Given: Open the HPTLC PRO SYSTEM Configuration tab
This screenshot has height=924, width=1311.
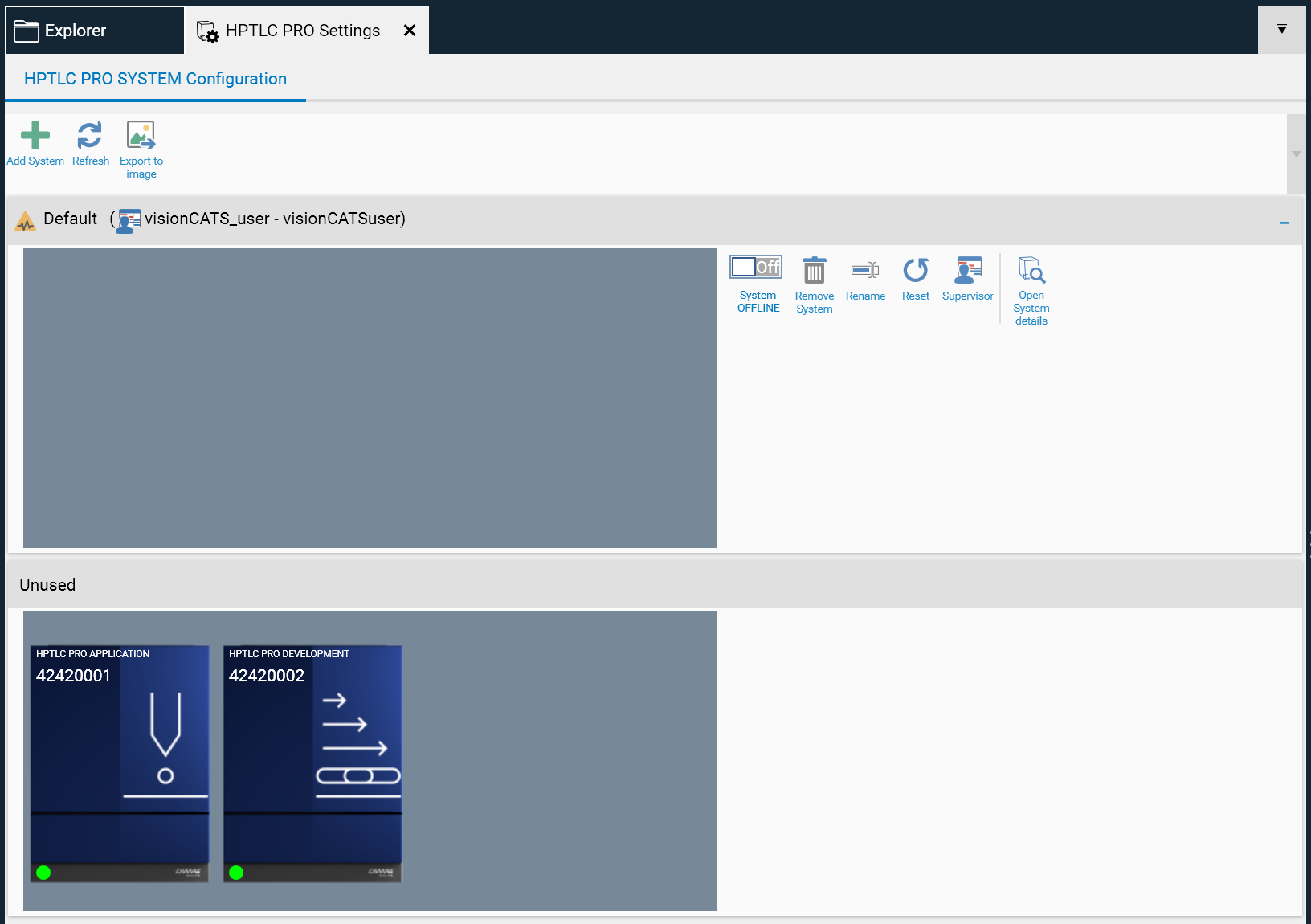Looking at the screenshot, I should (x=155, y=79).
